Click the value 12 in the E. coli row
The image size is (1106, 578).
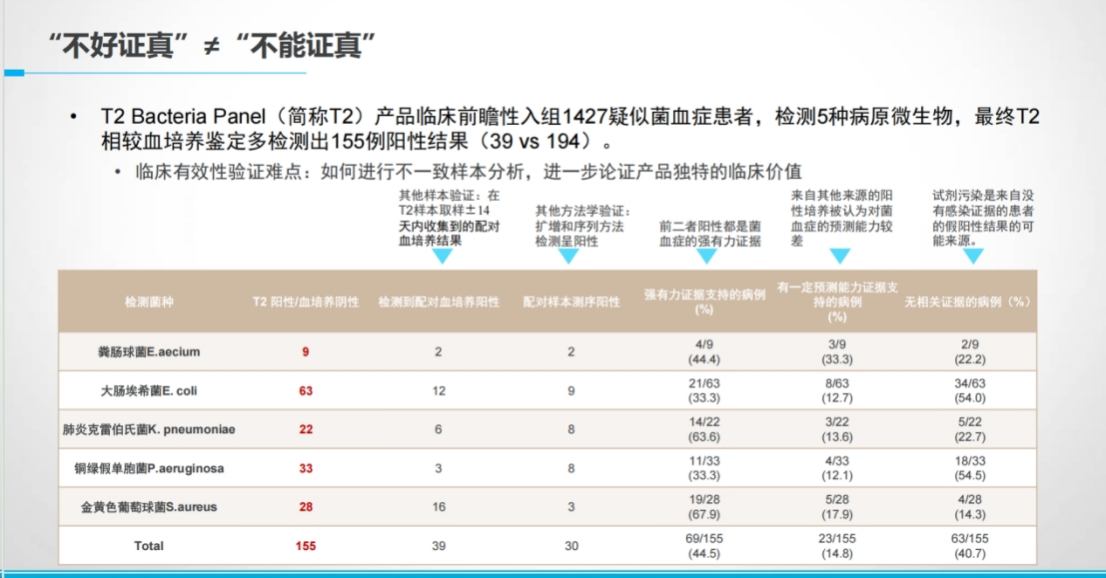coord(439,390)
